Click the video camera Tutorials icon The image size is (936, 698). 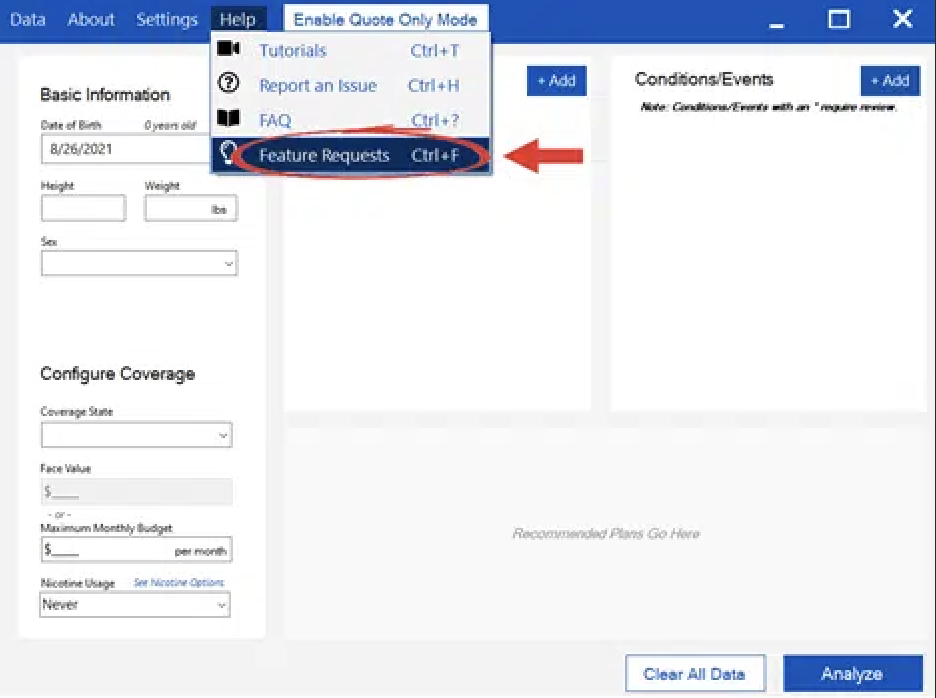coord(228,49)
